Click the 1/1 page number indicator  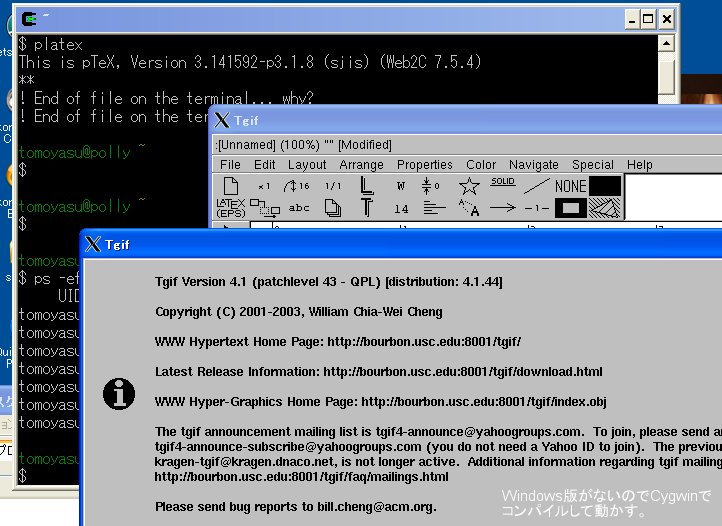333,186
